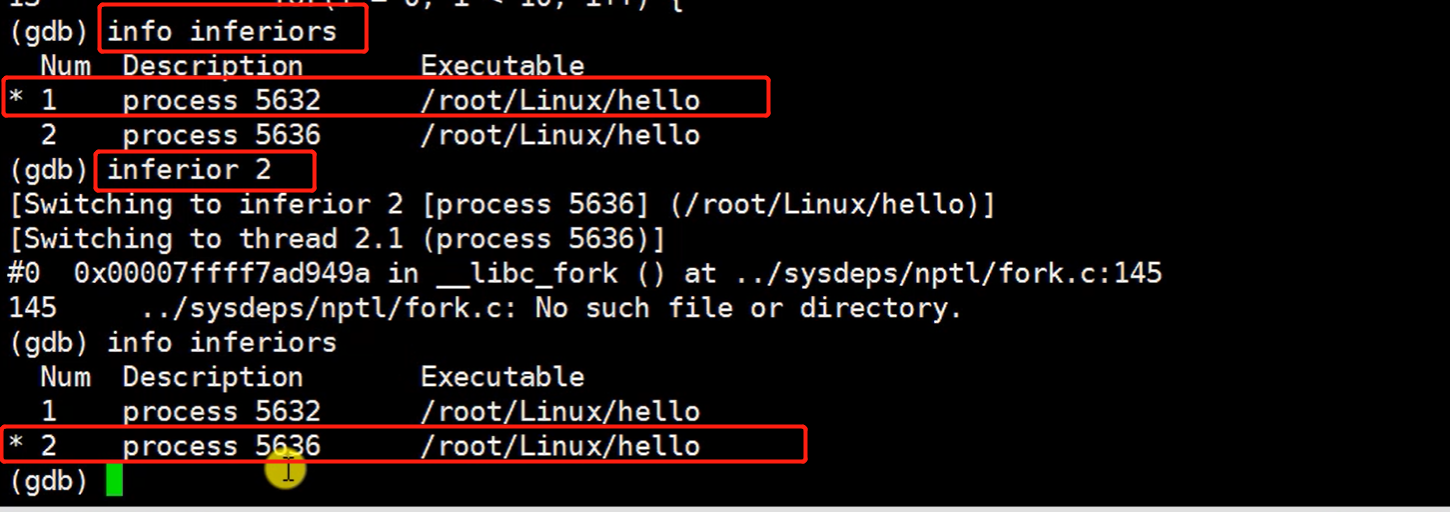The width and height of the screenshot is (1450, 512).
Task: Click "process 5632" in the lower inferiors table
Action: (x=221, y=411)
